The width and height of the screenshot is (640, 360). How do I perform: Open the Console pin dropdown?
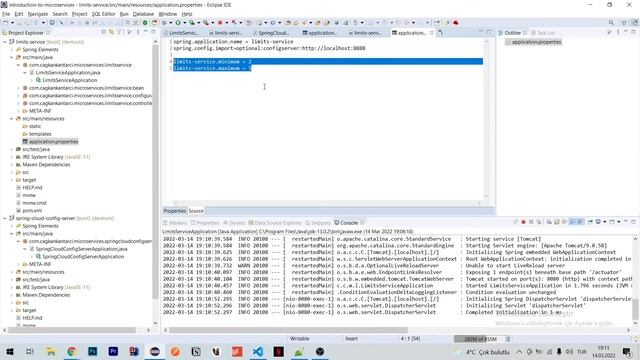(604, 222)
